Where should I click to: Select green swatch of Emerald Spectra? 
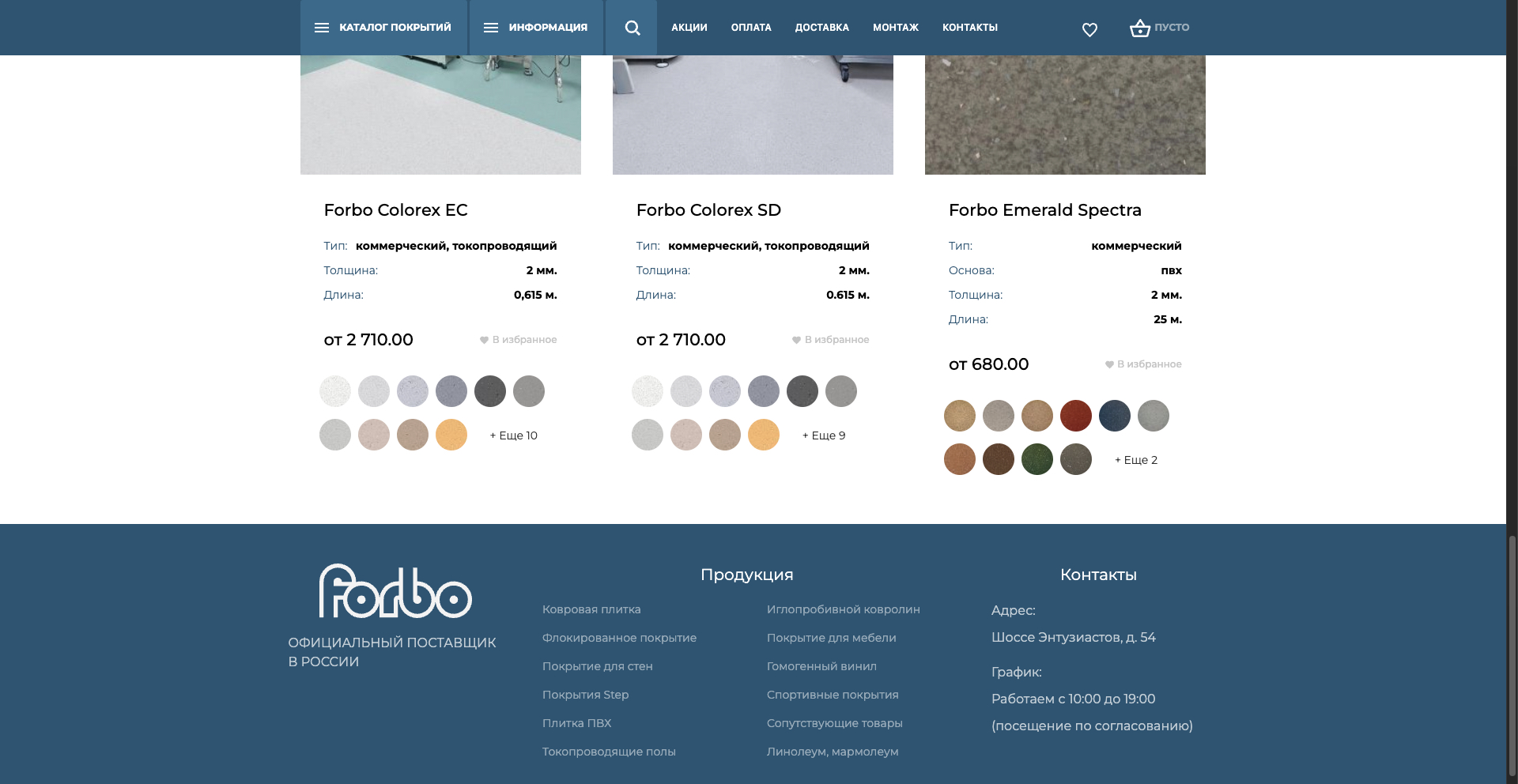(1037, 459)
